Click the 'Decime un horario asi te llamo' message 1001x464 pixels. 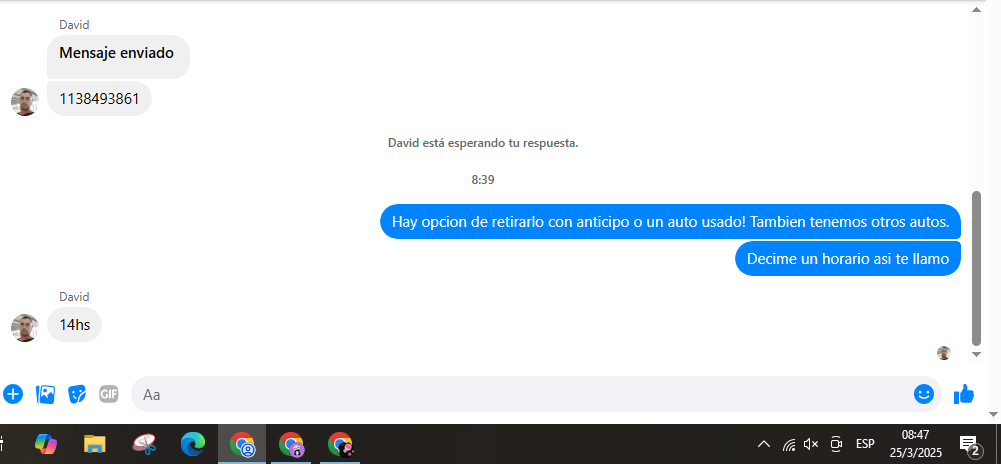coord(848,258)
